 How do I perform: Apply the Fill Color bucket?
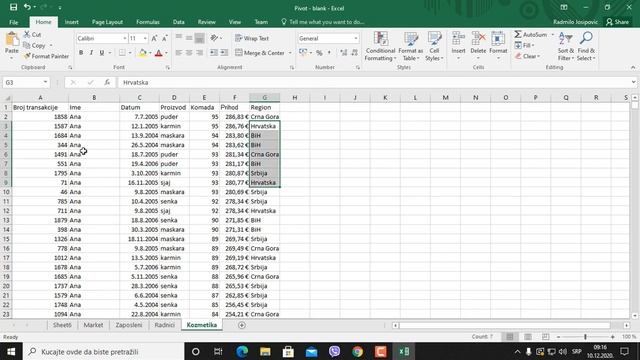[142, 53]
